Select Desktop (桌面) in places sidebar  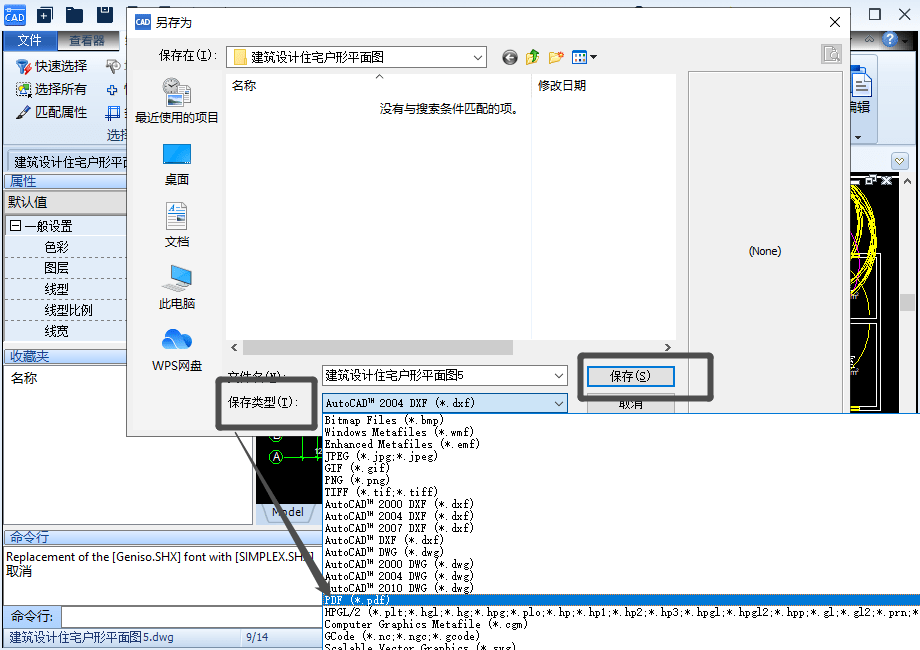tap(177, 165)
